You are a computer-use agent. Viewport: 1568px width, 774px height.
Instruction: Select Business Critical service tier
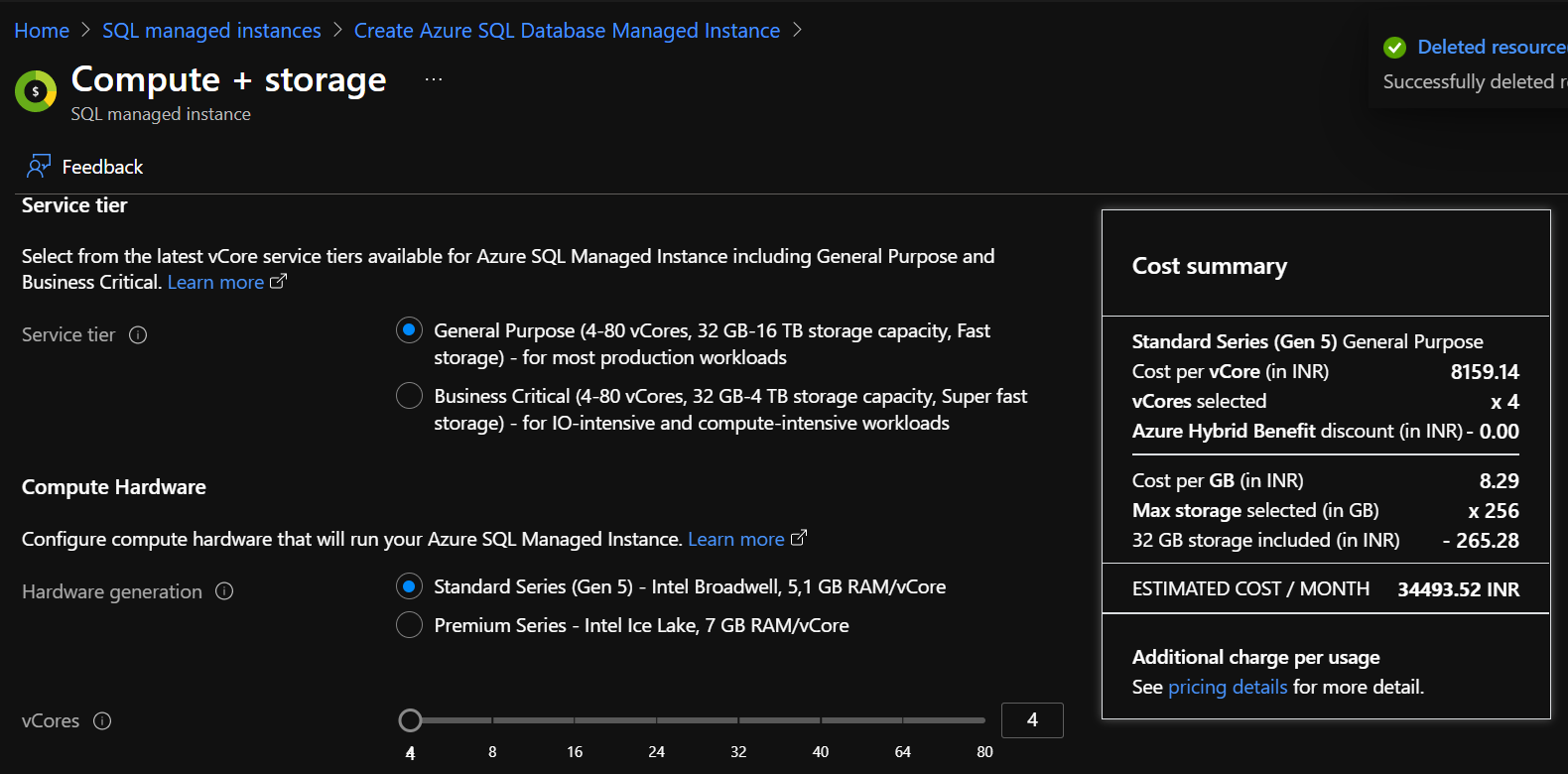[409, 396]
